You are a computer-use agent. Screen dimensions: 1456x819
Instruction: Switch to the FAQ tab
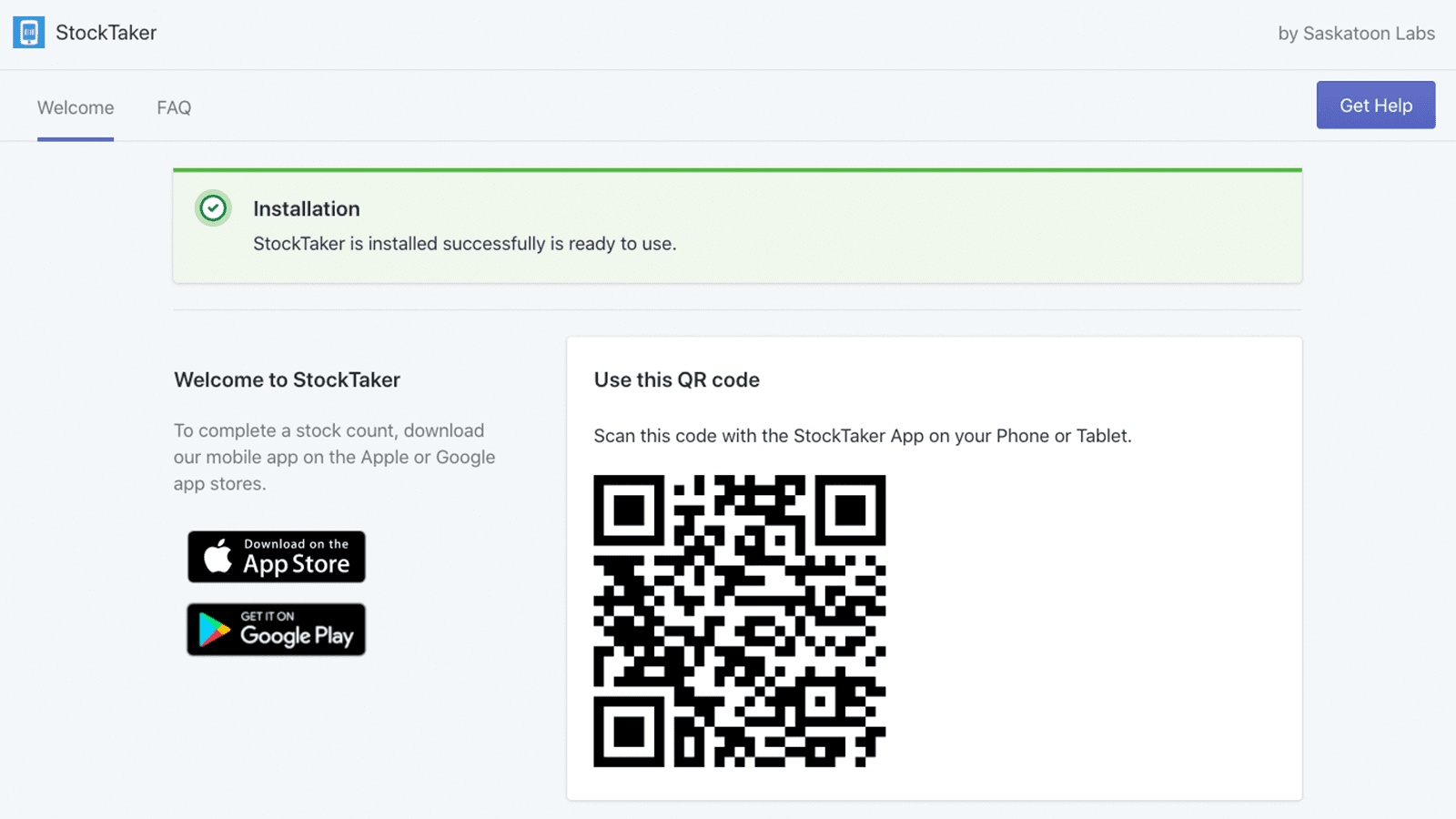click(x=173, y=107)
